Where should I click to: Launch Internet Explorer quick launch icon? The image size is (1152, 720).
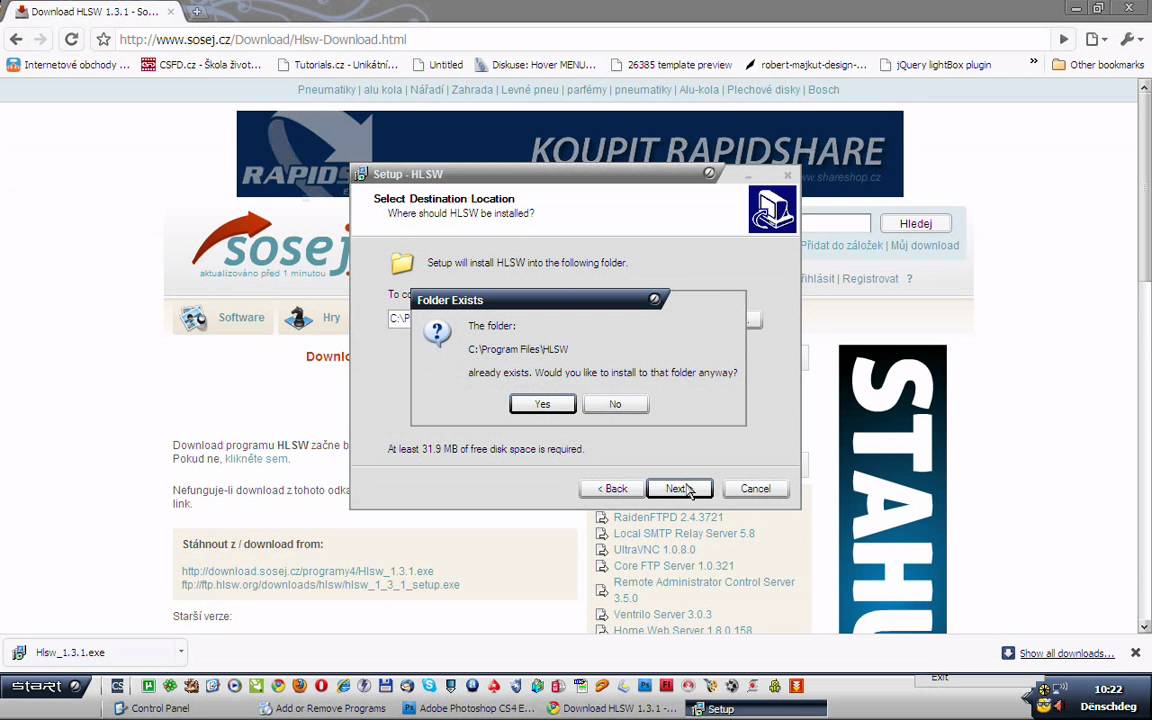point(342,686)
